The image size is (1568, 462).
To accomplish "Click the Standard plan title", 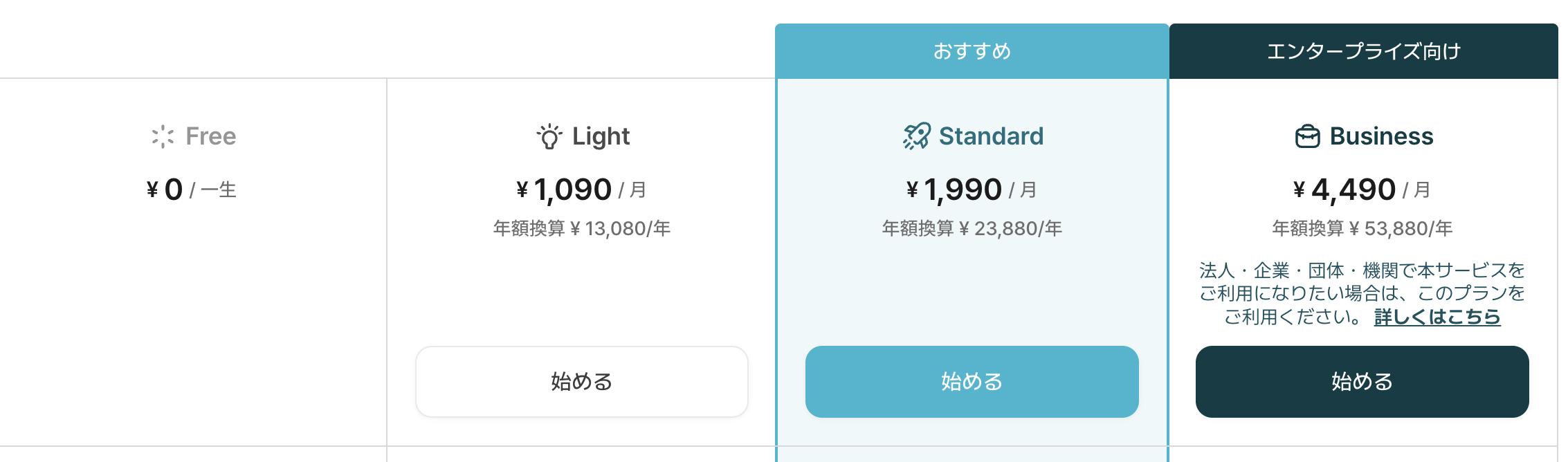I will [991, 136].
